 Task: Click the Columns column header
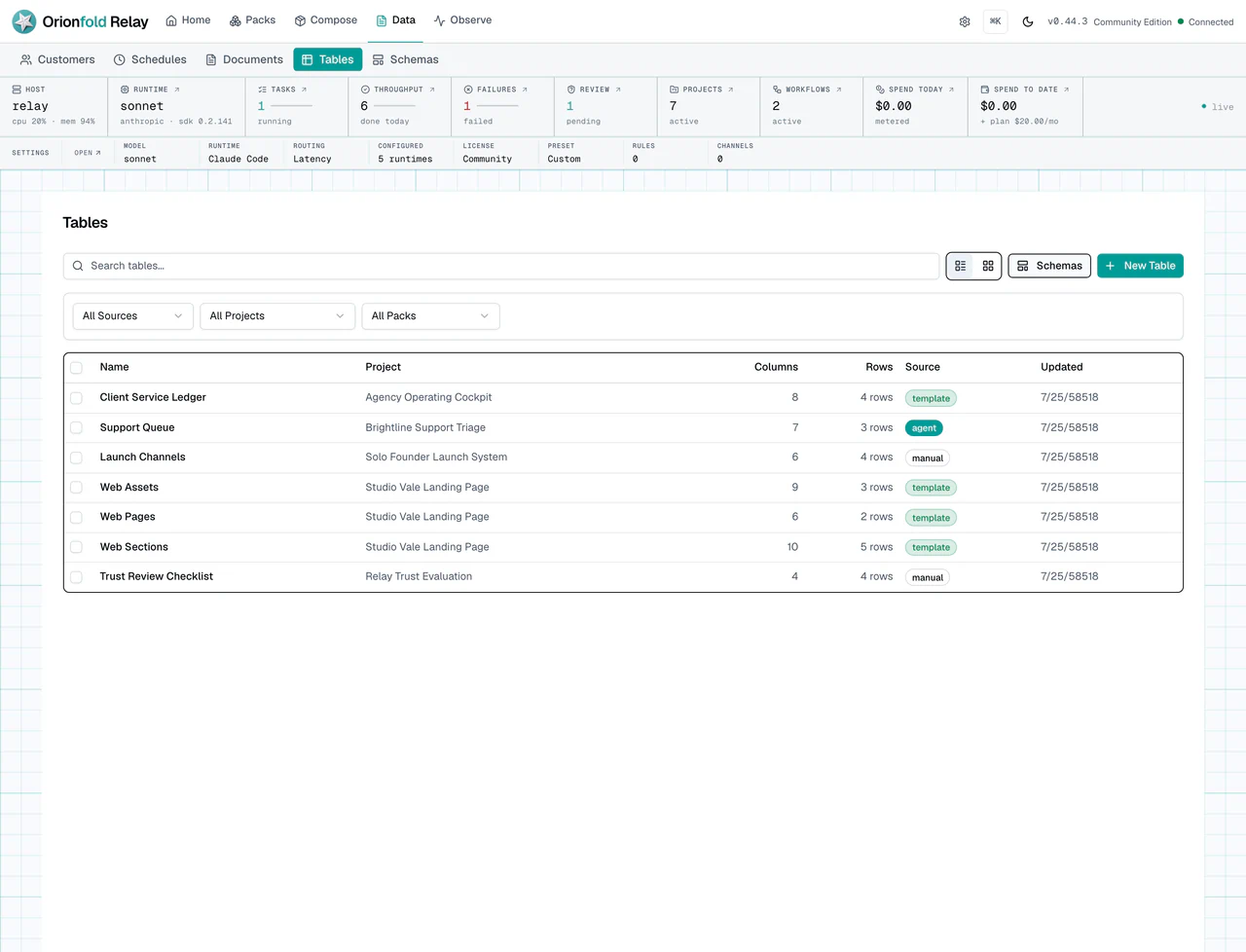tap(776, 367)
